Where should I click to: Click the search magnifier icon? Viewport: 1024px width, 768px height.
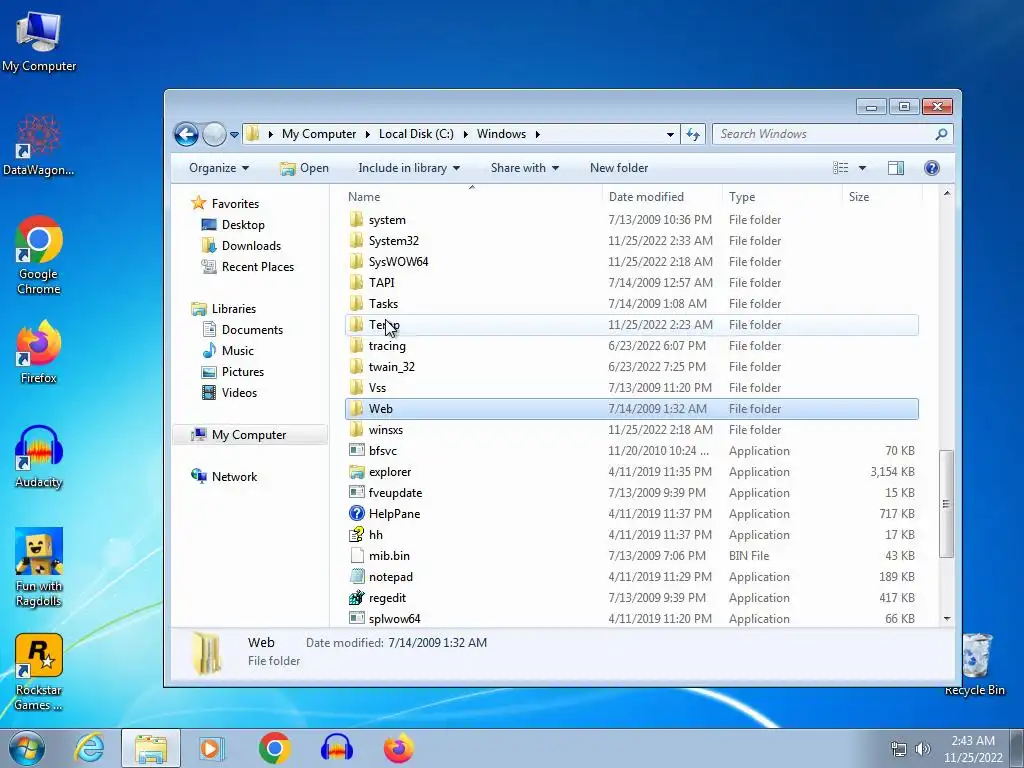[941, 134]
